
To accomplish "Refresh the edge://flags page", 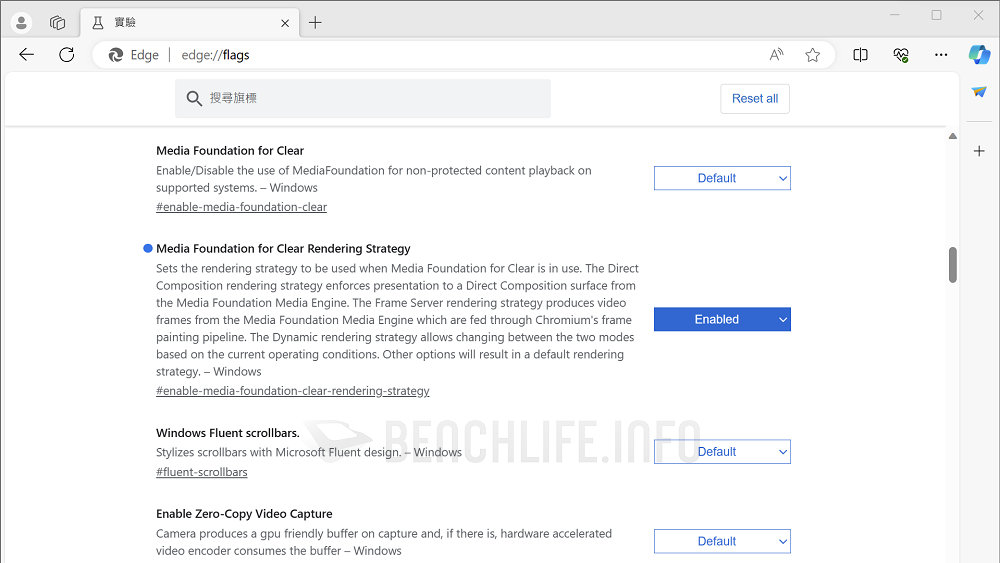I will click(67, 55).
